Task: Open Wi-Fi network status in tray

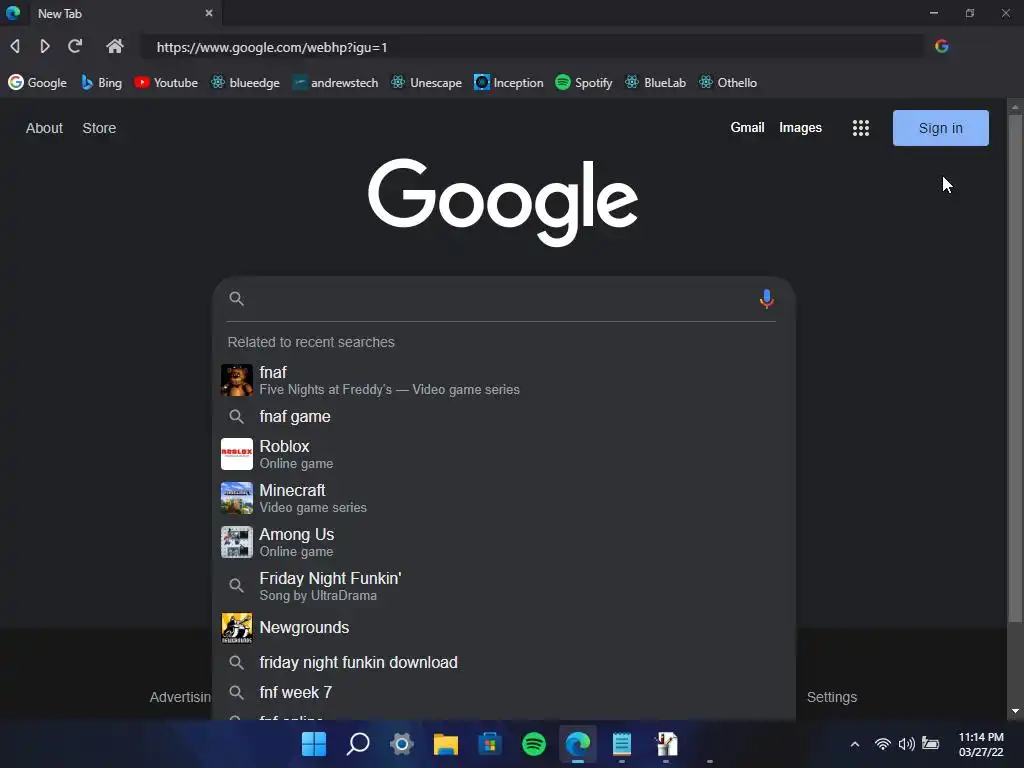Action: (883, 744)
